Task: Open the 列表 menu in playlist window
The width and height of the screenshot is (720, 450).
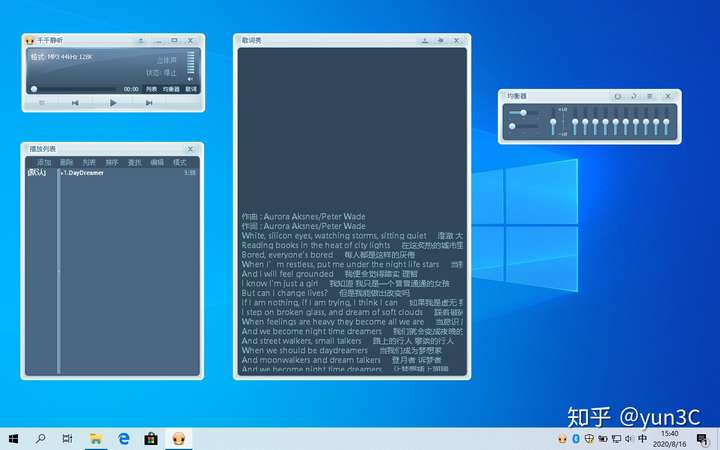Action: pos(89,163)
